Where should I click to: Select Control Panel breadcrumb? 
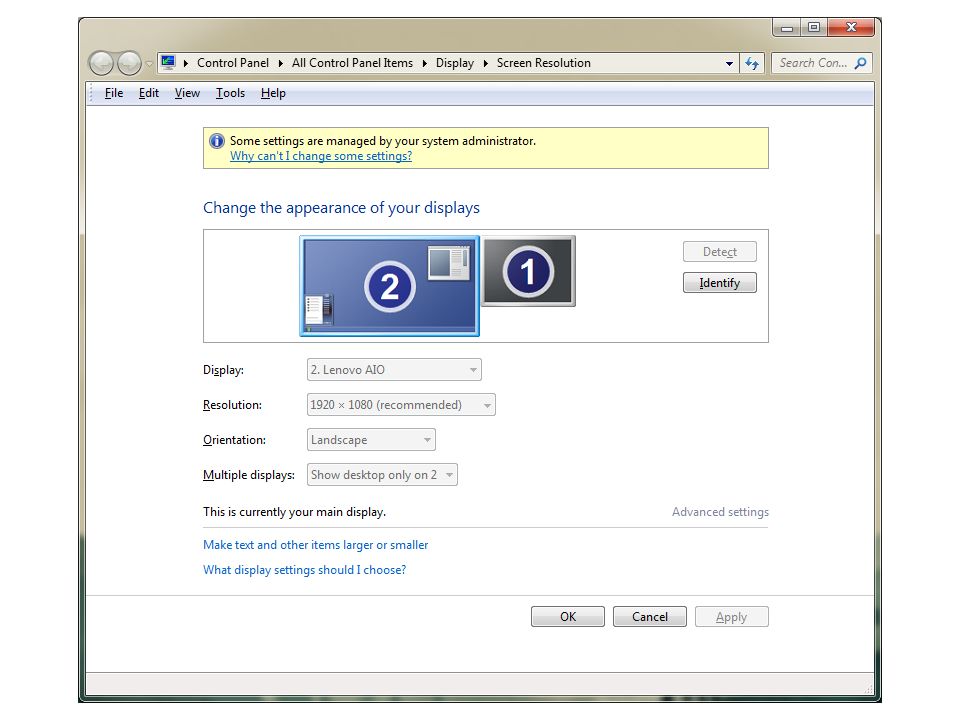point(233,63)
